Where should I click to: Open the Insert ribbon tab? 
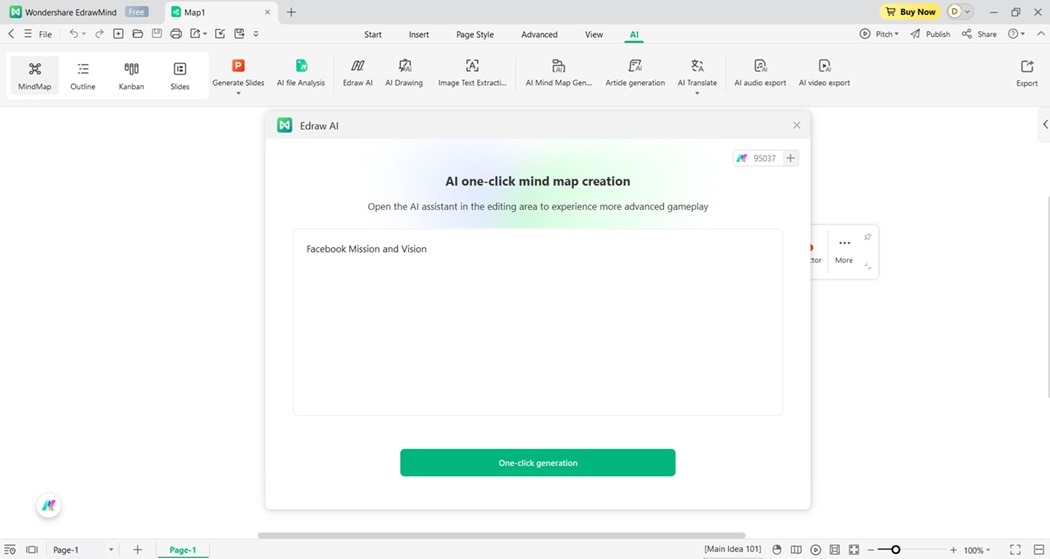pyautogui.click(x=419, y=34)
